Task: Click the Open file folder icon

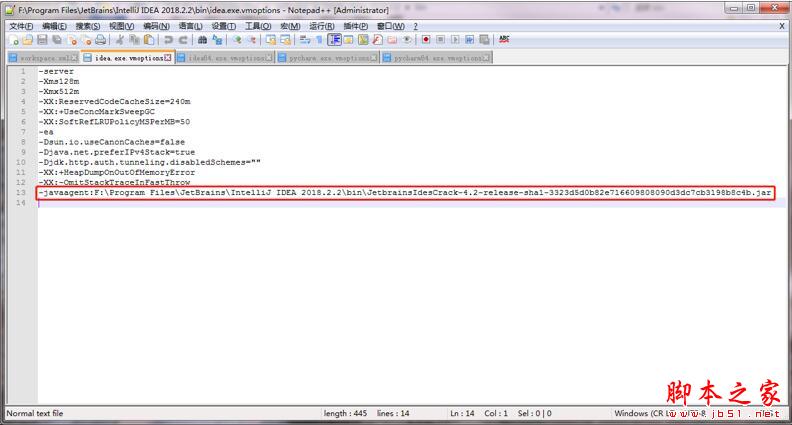Action: (28, 40)
